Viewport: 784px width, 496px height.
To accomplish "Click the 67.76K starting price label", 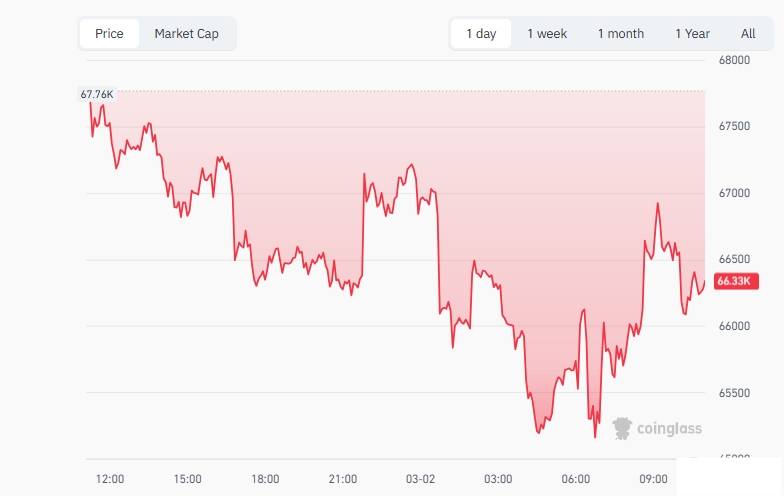I will 97,94.
